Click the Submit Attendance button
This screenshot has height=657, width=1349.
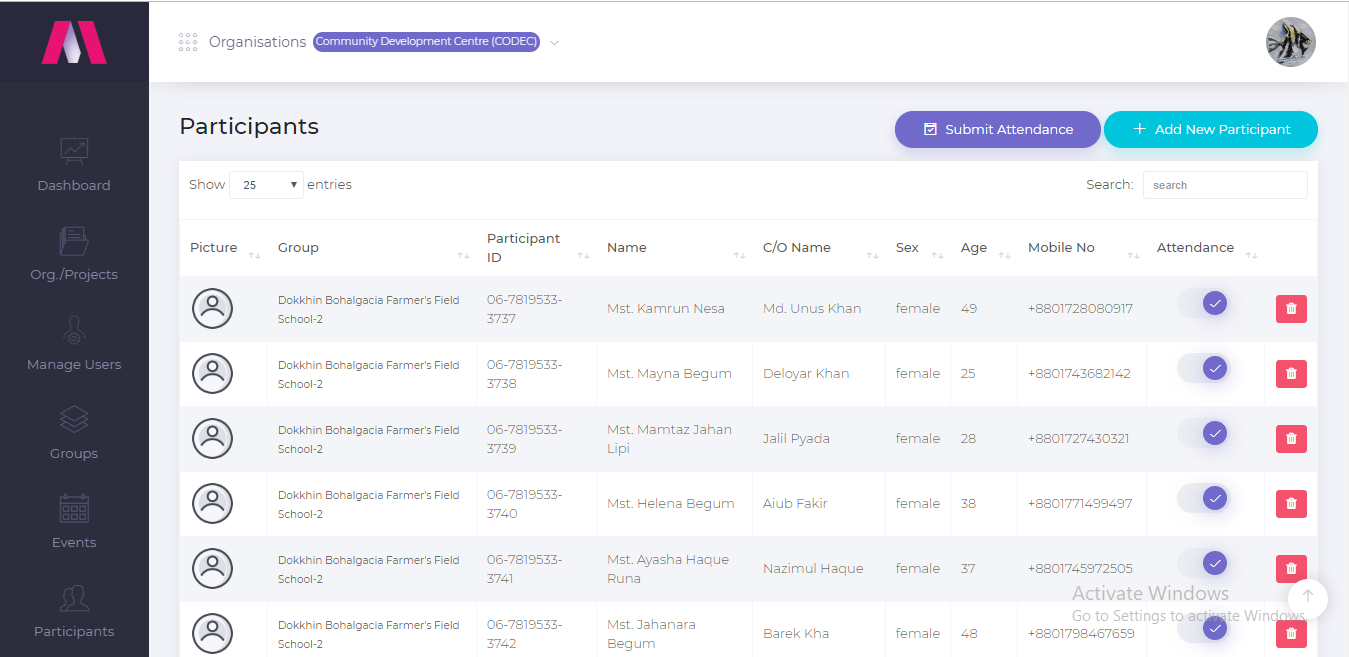tap(997, 129)
